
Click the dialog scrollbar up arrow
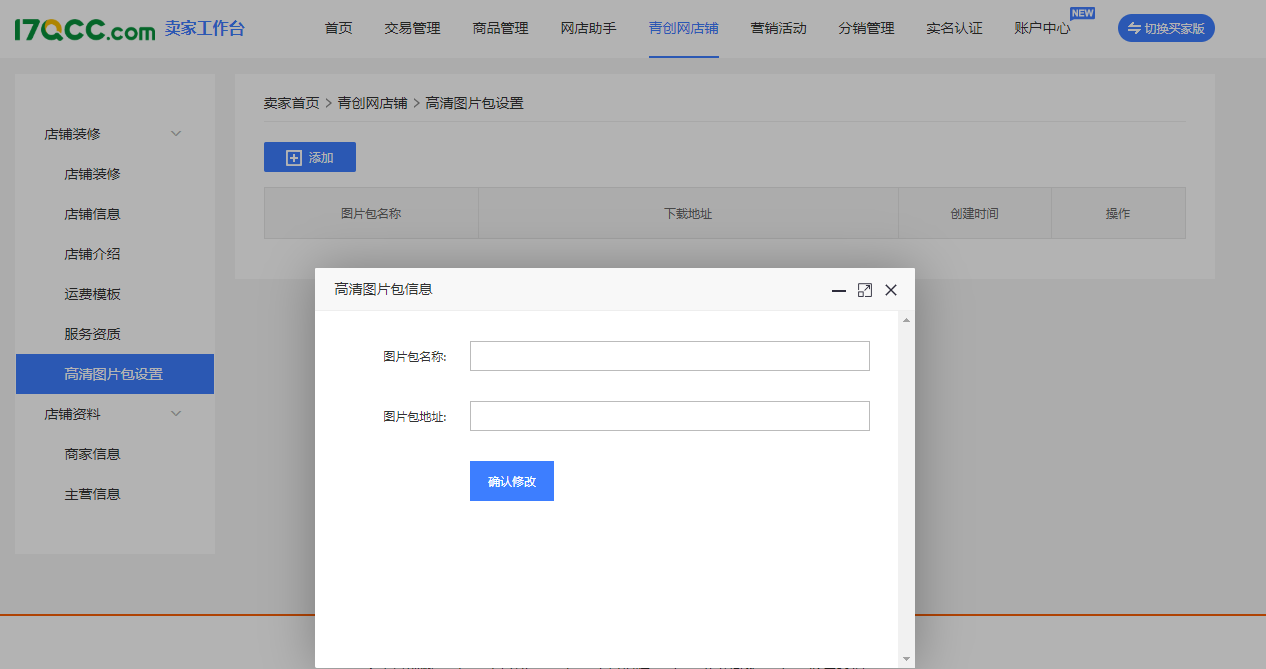pyautogui.click(x=906, y=320)
